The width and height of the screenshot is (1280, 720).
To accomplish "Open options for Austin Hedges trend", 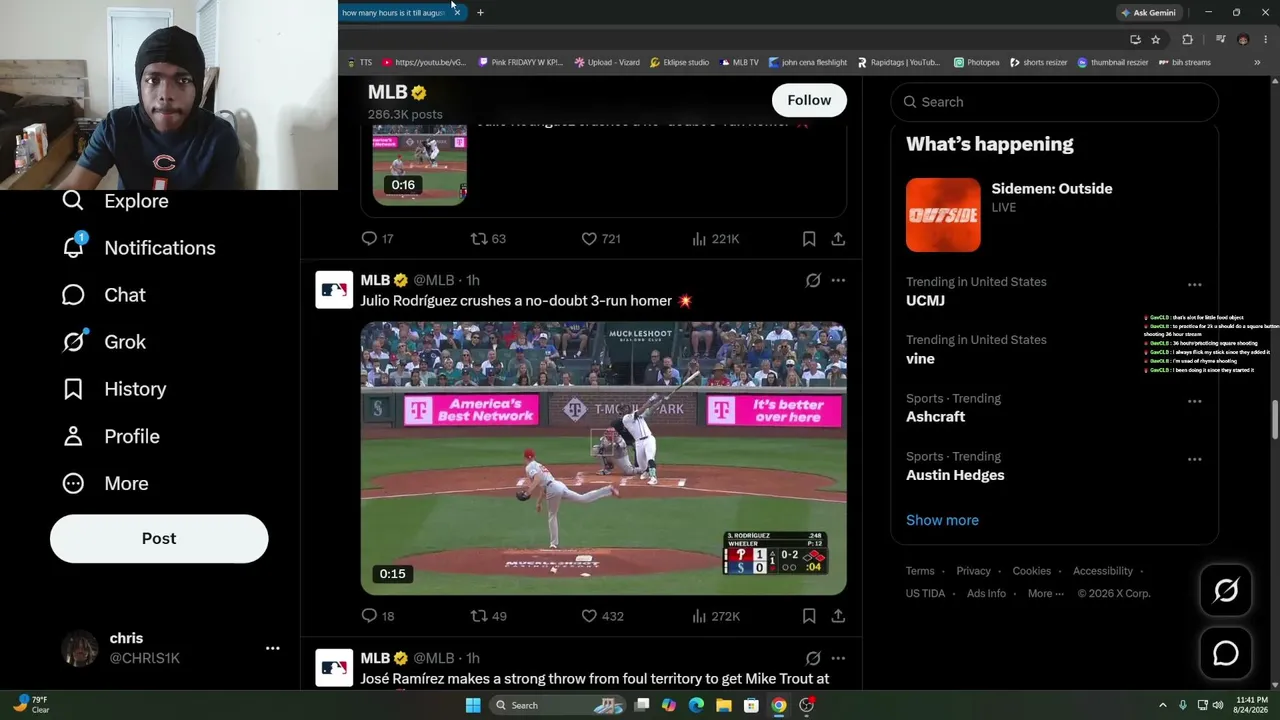I will [x=1194, y=459].
